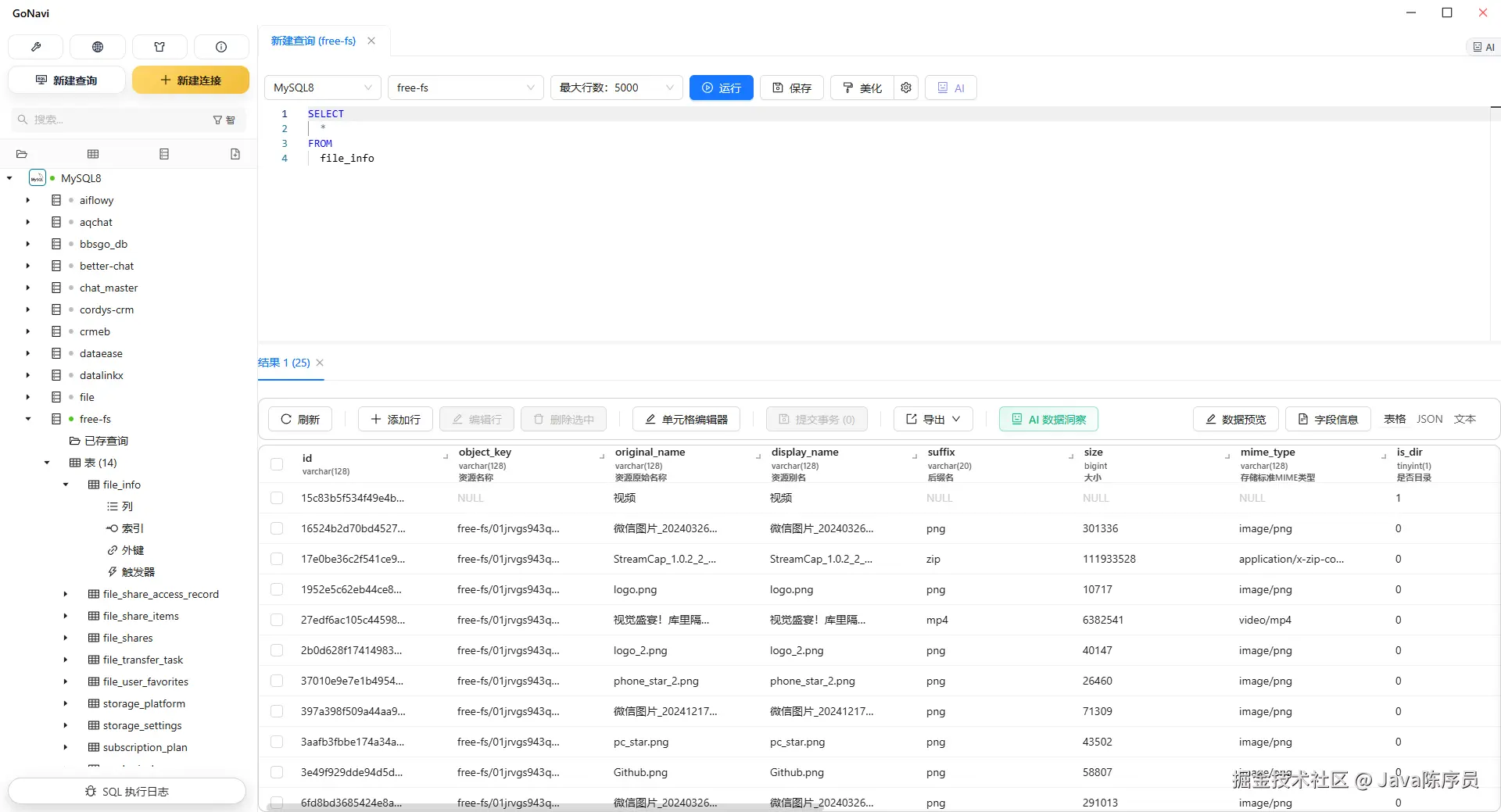
Task: Open formatter settings gear beside 美化
Action: pyautogui.click(x=906, y=88)
